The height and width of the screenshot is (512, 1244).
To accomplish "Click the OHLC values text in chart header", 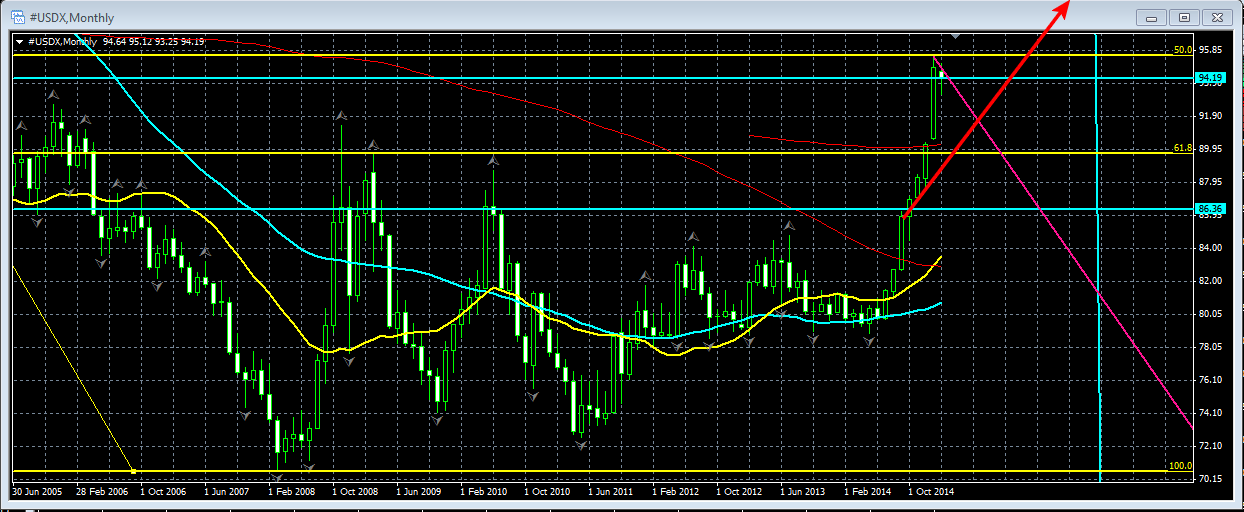I will [x=153, y=41].
